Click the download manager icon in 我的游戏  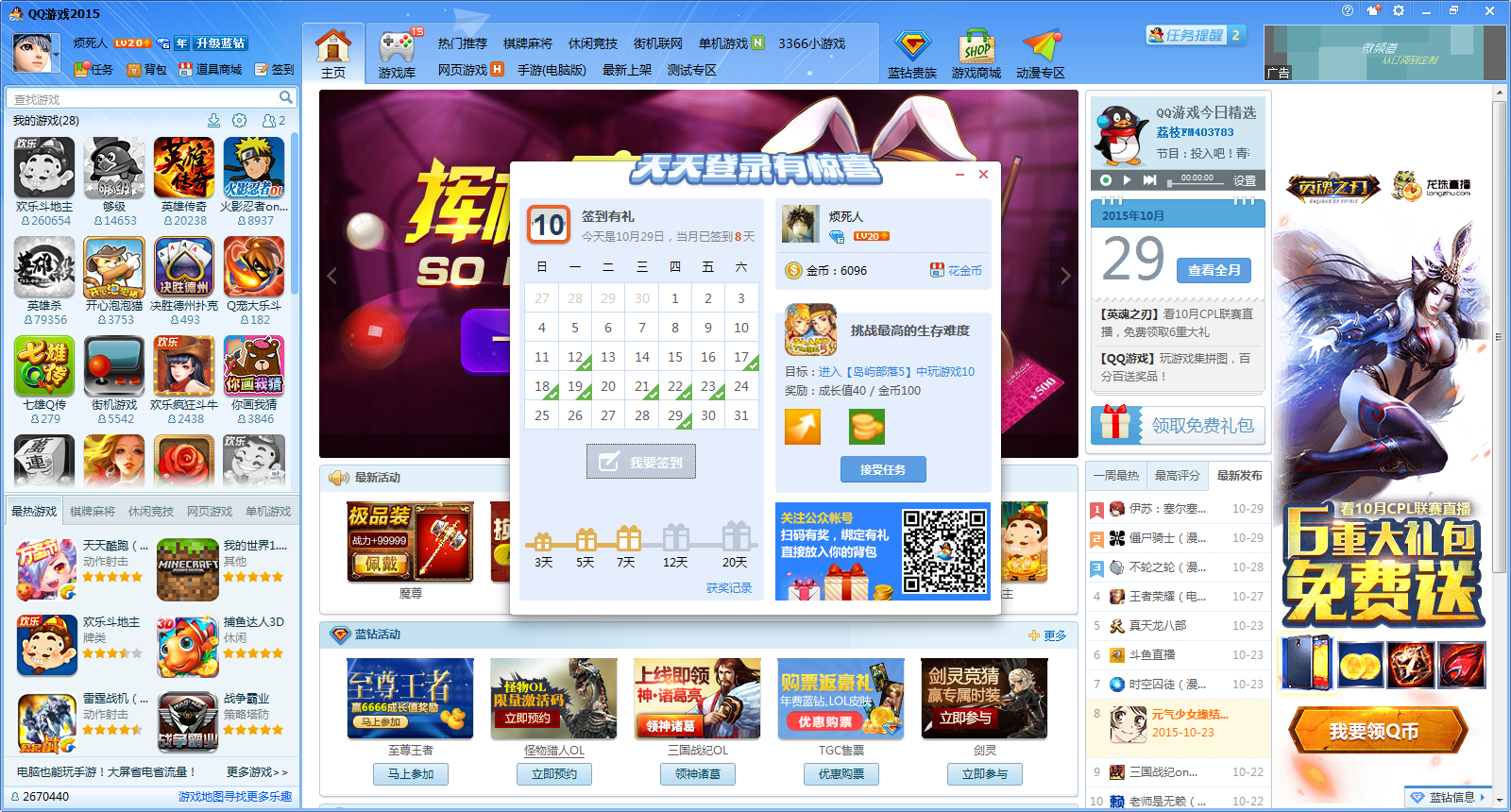coord(213,121)
